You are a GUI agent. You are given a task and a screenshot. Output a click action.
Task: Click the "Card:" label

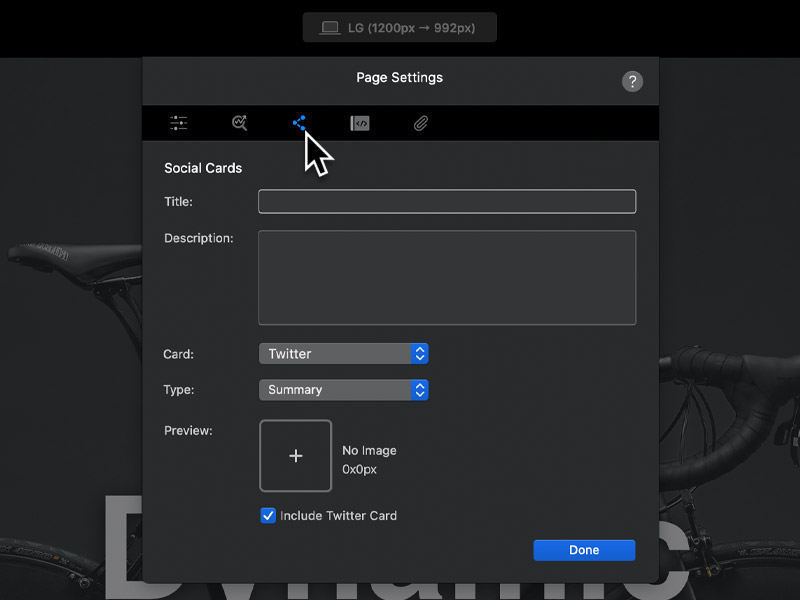tap(179, 354)
